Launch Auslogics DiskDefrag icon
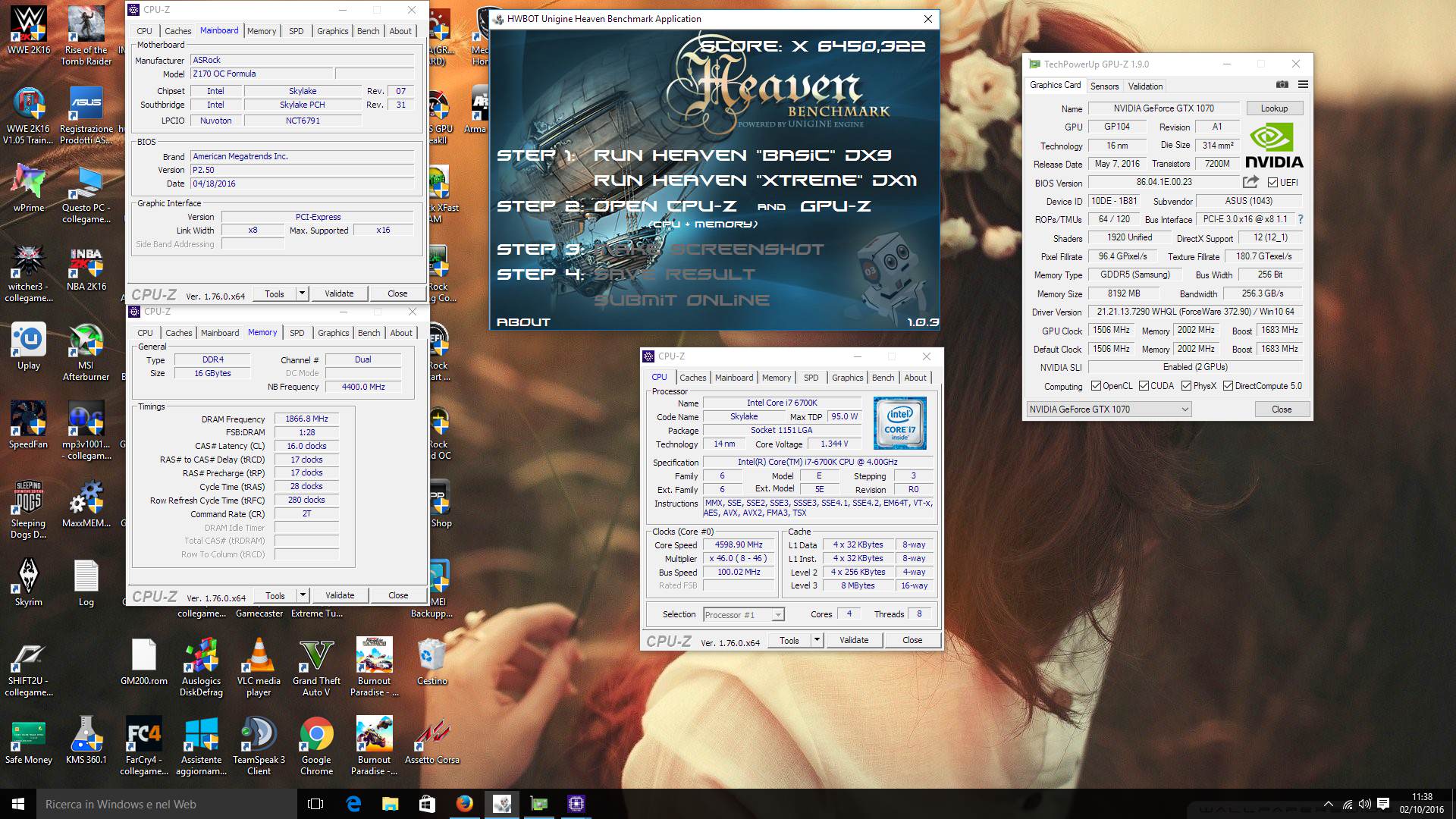Screen dimensions: 1456x819 click(x=201, y=667)
